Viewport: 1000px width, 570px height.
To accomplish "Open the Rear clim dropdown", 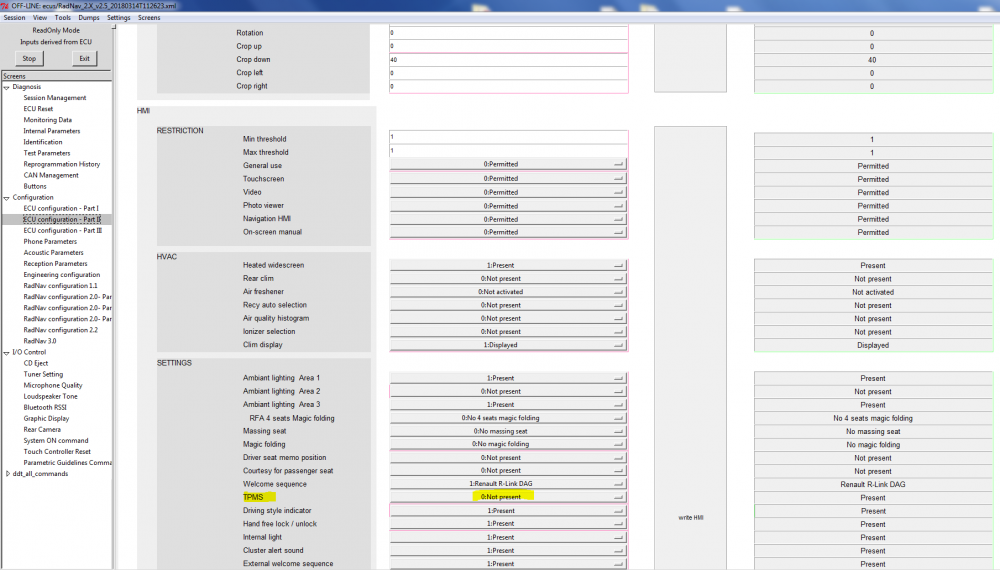I will coord(508,279).
